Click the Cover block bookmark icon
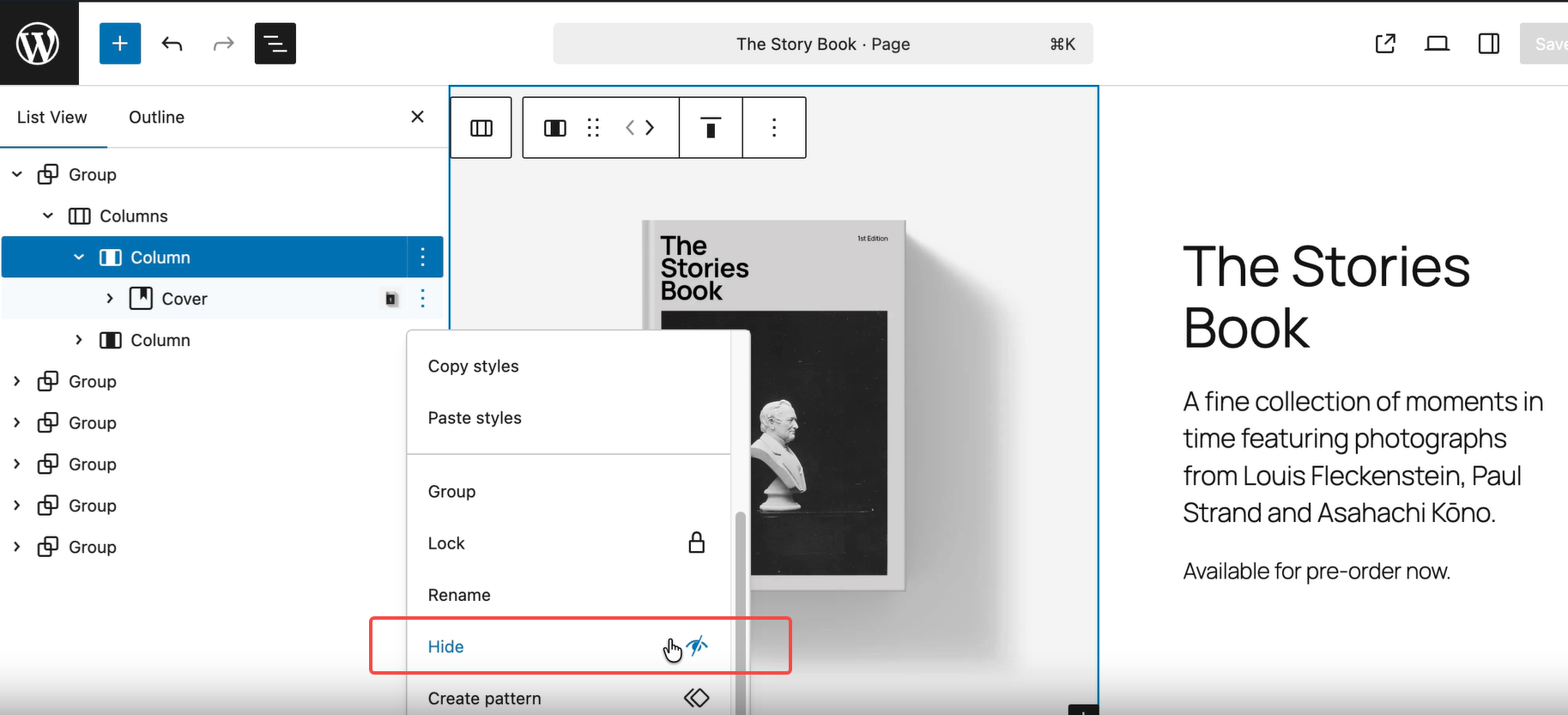 141,298
